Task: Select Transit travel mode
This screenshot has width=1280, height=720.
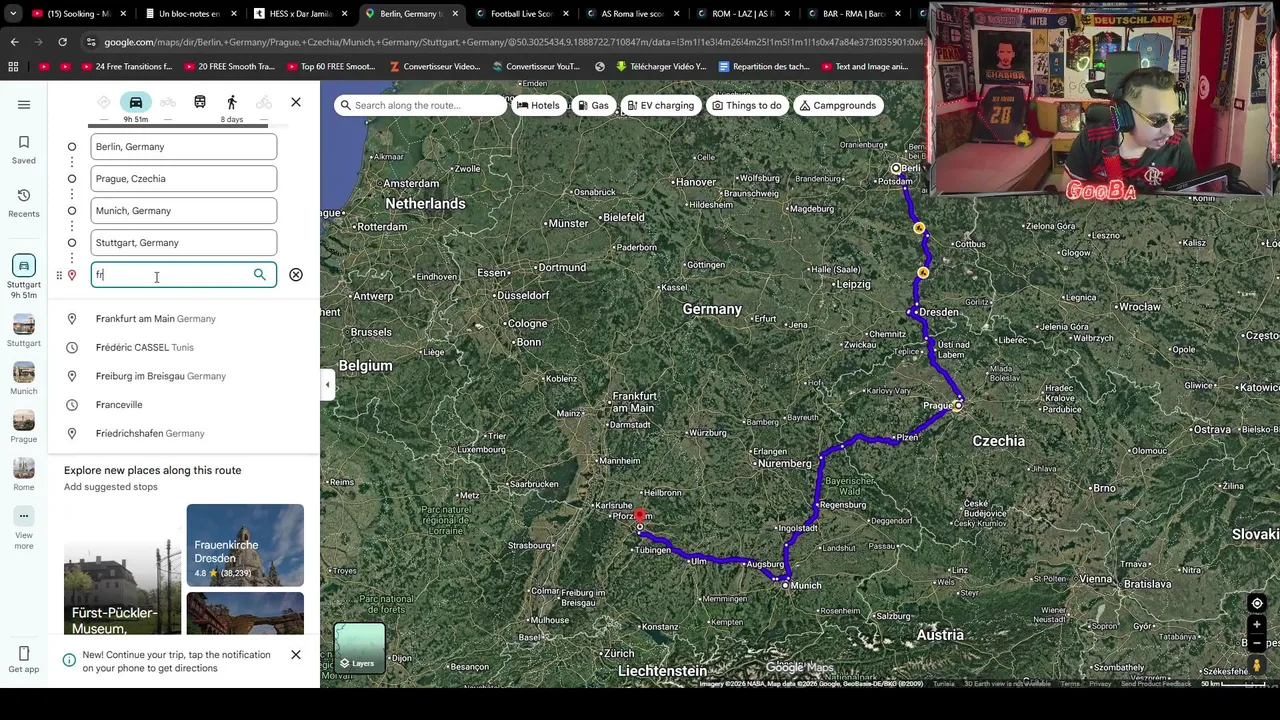Action: click(200, 103)
